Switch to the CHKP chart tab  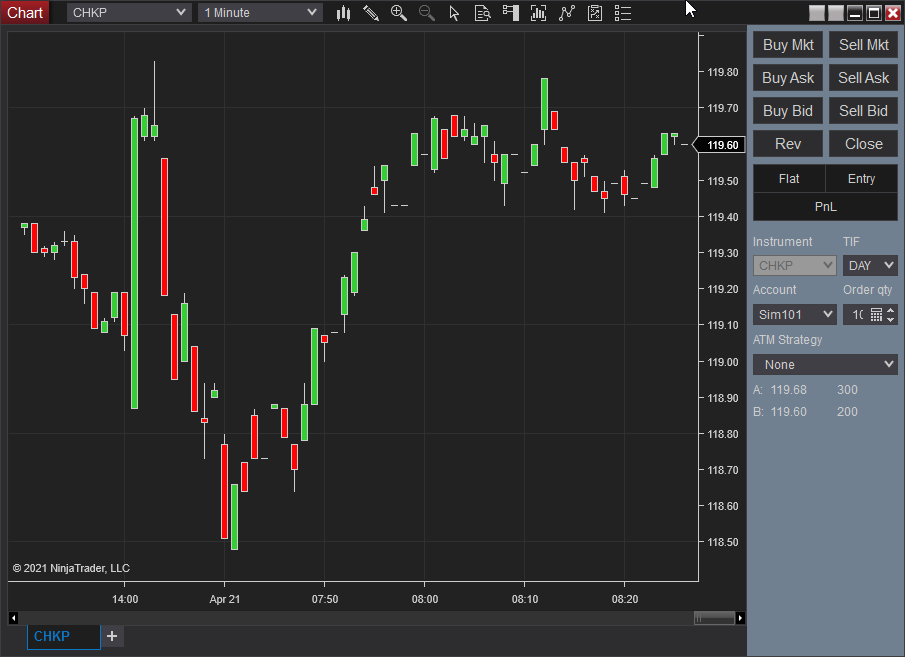[x=63, y=636]
